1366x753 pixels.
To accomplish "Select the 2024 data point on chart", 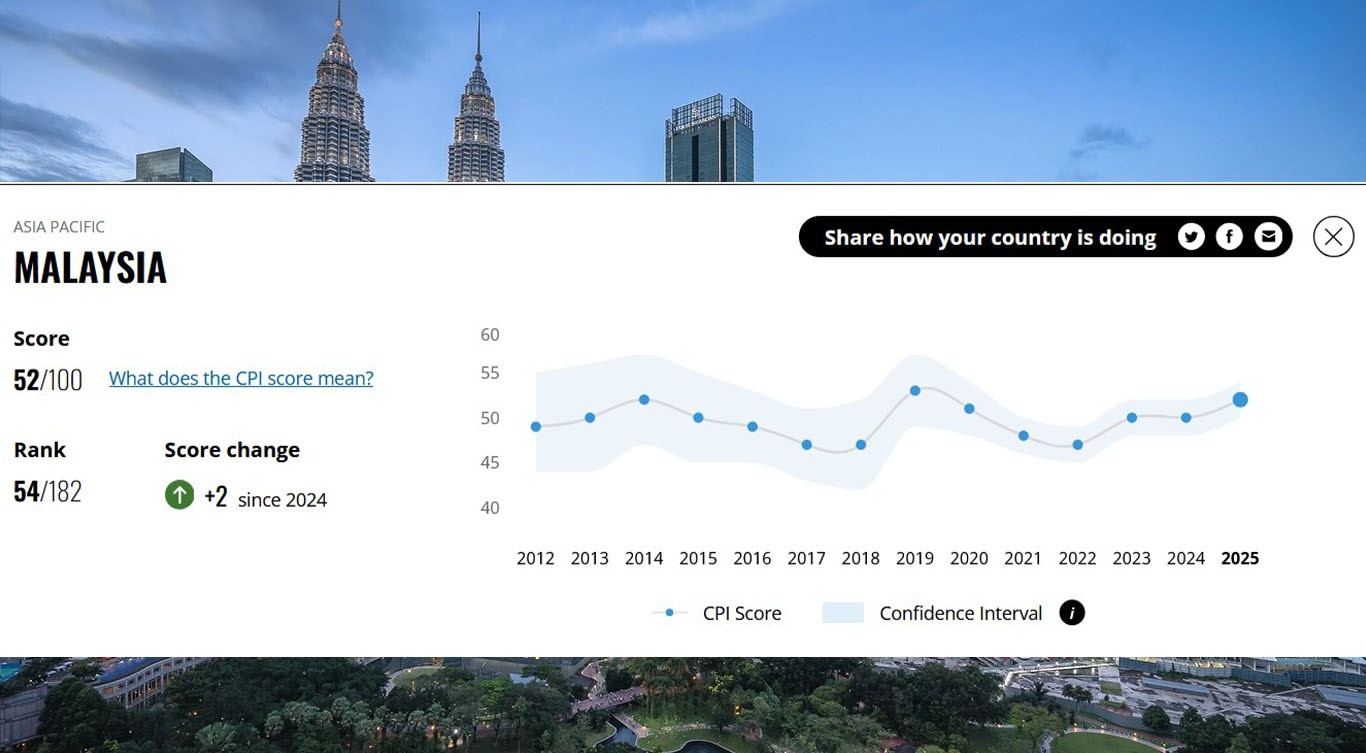I will click(1186, 418).
